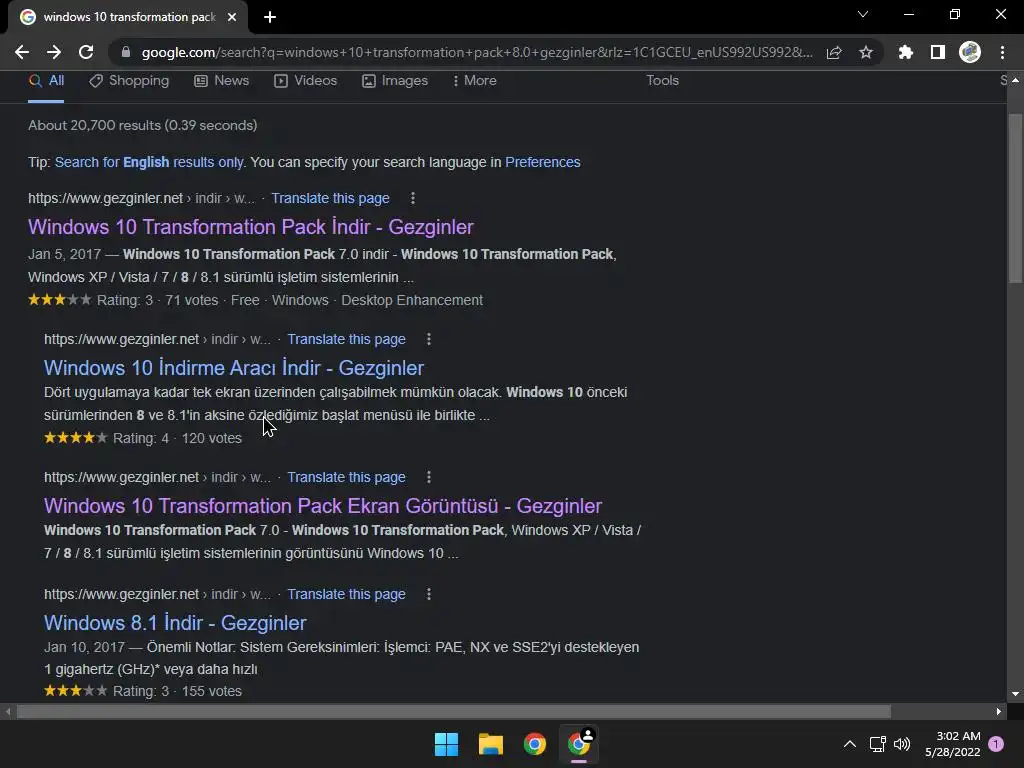Open options for Transformation Pack İndir result
1024x768 pixels.
coord(413,198)
